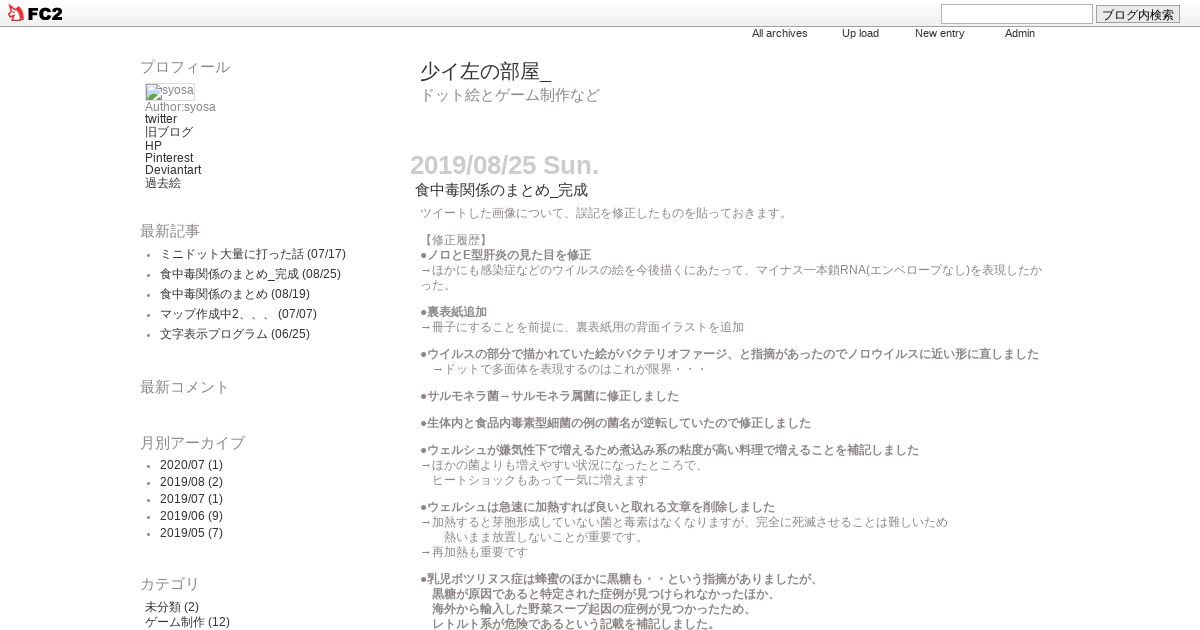
Task: Open post title 食中毒関係のまとめ_完成
Action: 501,190
